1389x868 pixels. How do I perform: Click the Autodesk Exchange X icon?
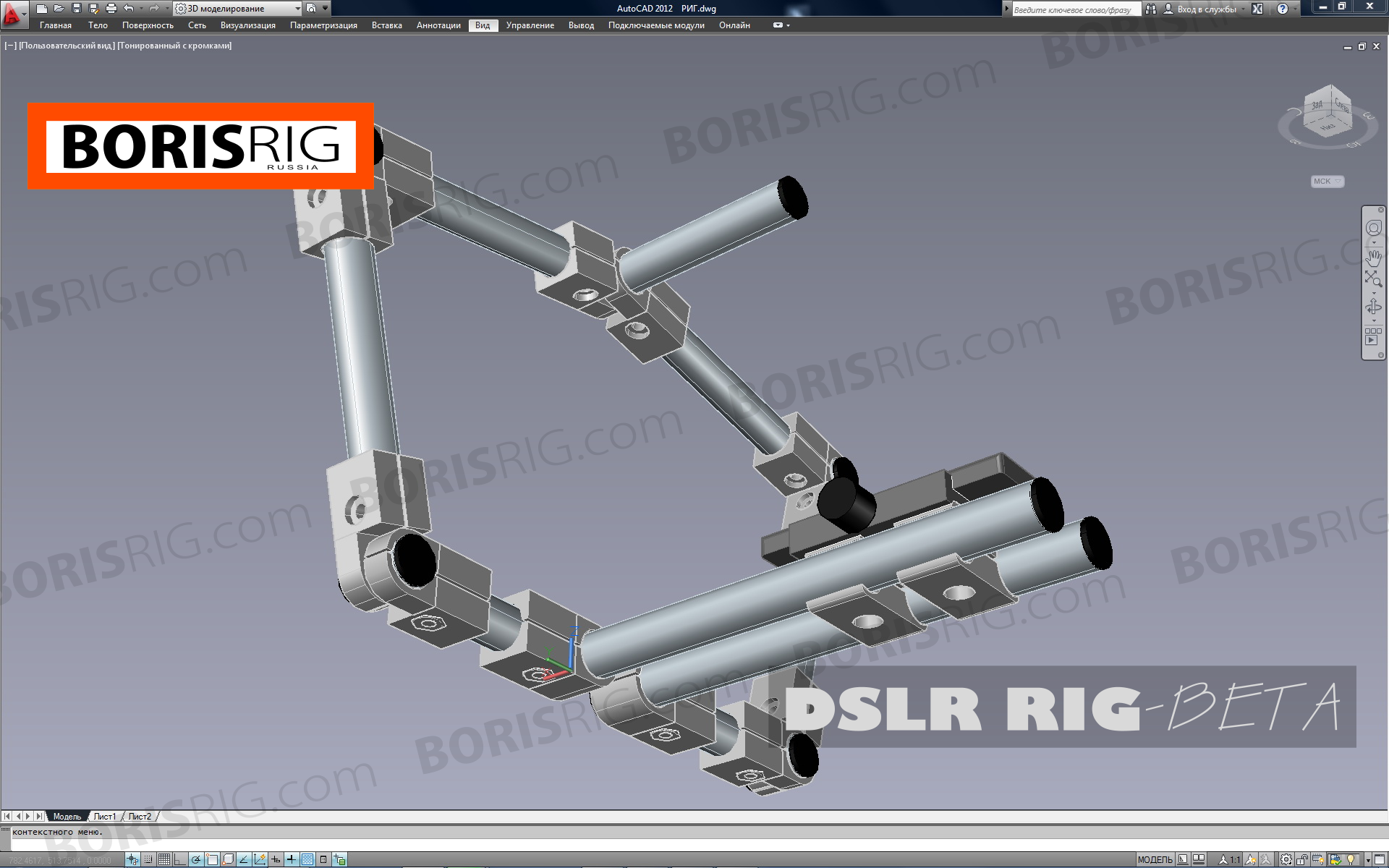pyautogui.click(x=1257, y=9)
